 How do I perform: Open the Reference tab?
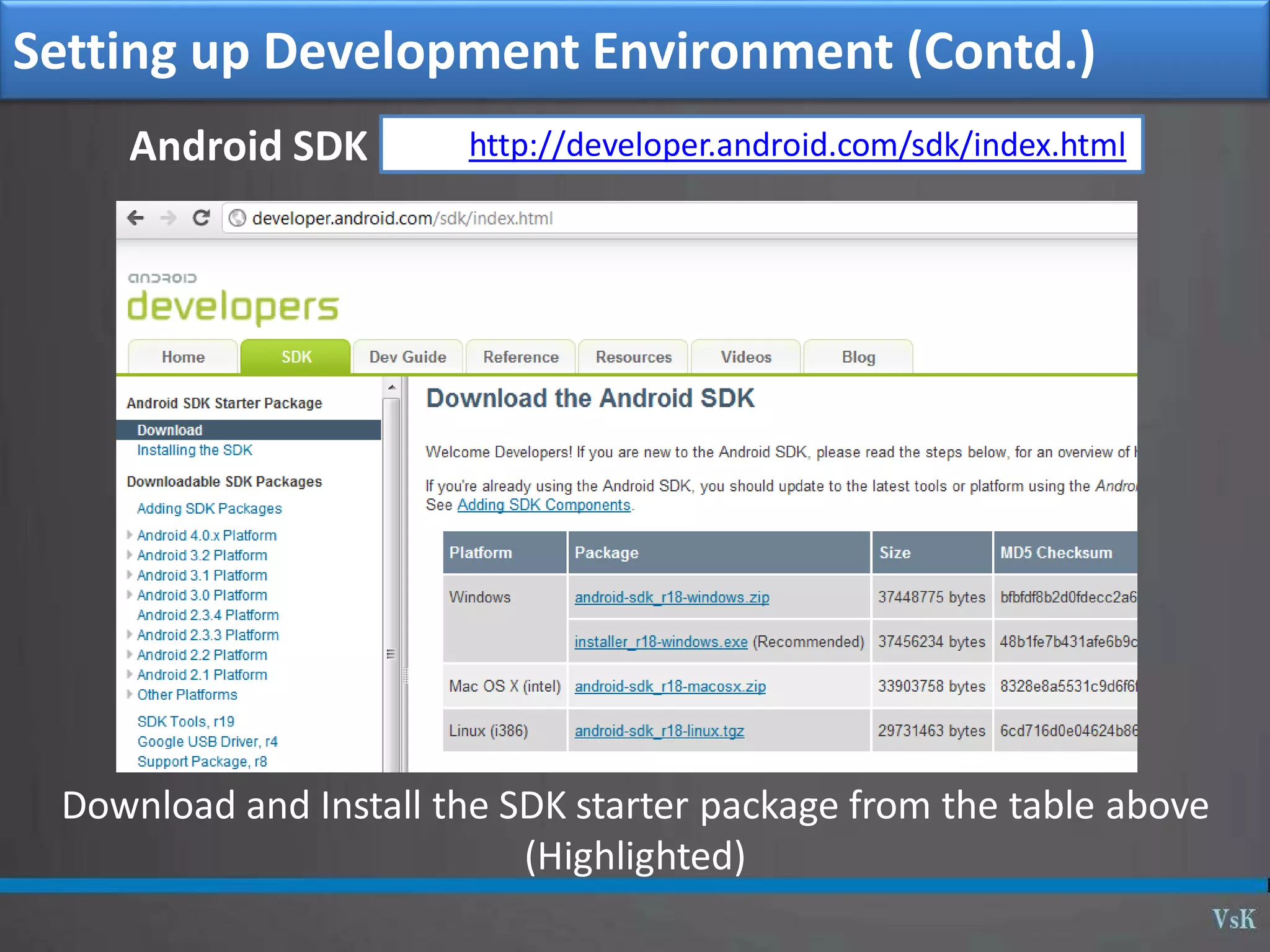click(521, 357)
